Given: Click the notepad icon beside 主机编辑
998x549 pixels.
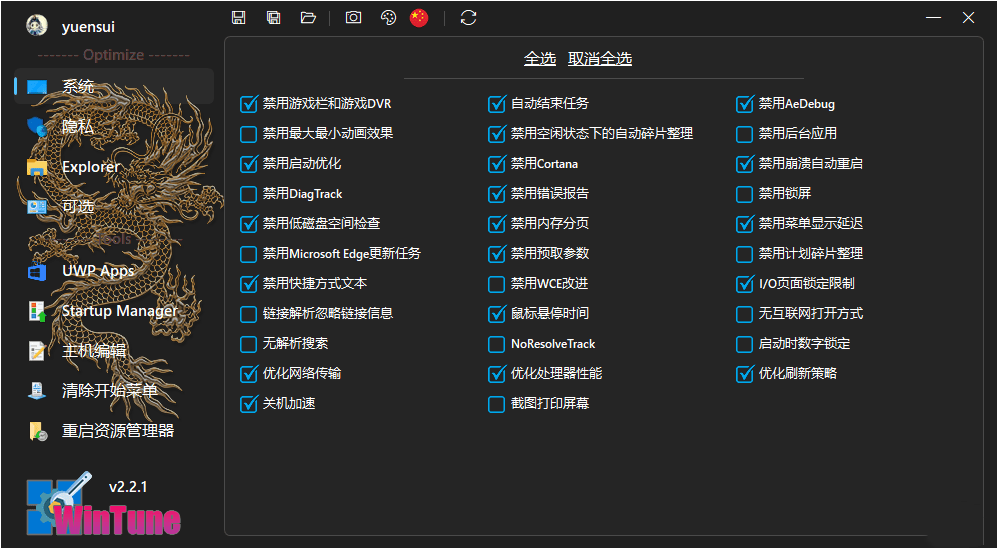Looking at the screenshot, I should click(37, 351).
